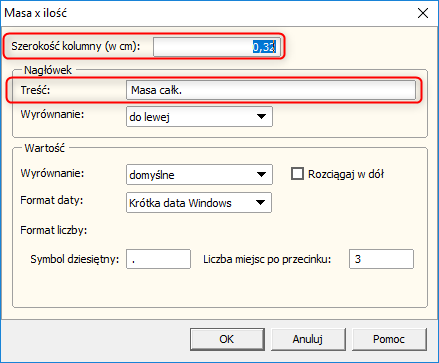
Task: Enable the 'Rozciągaj w dół' checkbox
Action: click(297, 174)
